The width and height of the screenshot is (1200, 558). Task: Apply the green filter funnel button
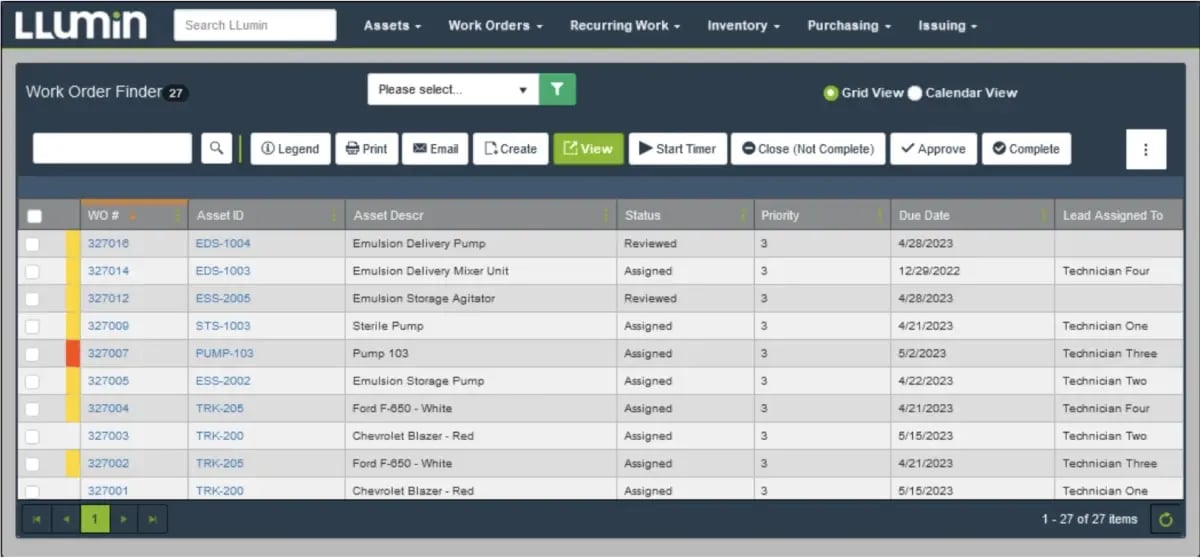coord(557,89)
